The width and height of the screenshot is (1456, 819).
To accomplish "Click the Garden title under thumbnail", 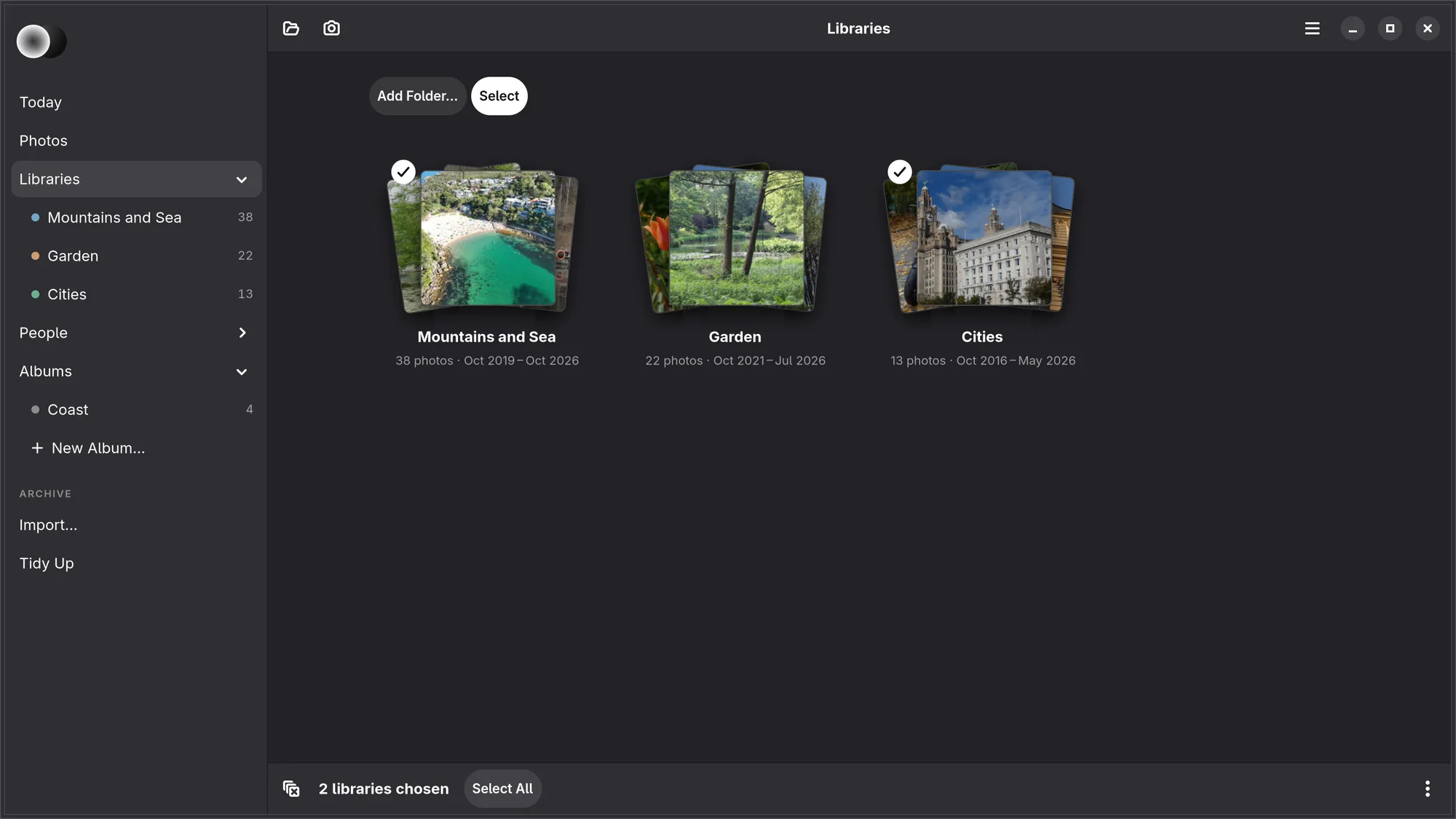I will pos(735,337).
